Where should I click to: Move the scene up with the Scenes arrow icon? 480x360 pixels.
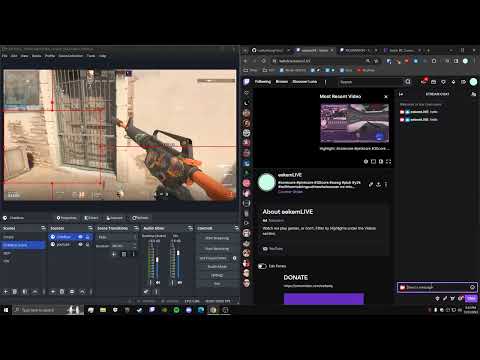pos(35,292)
